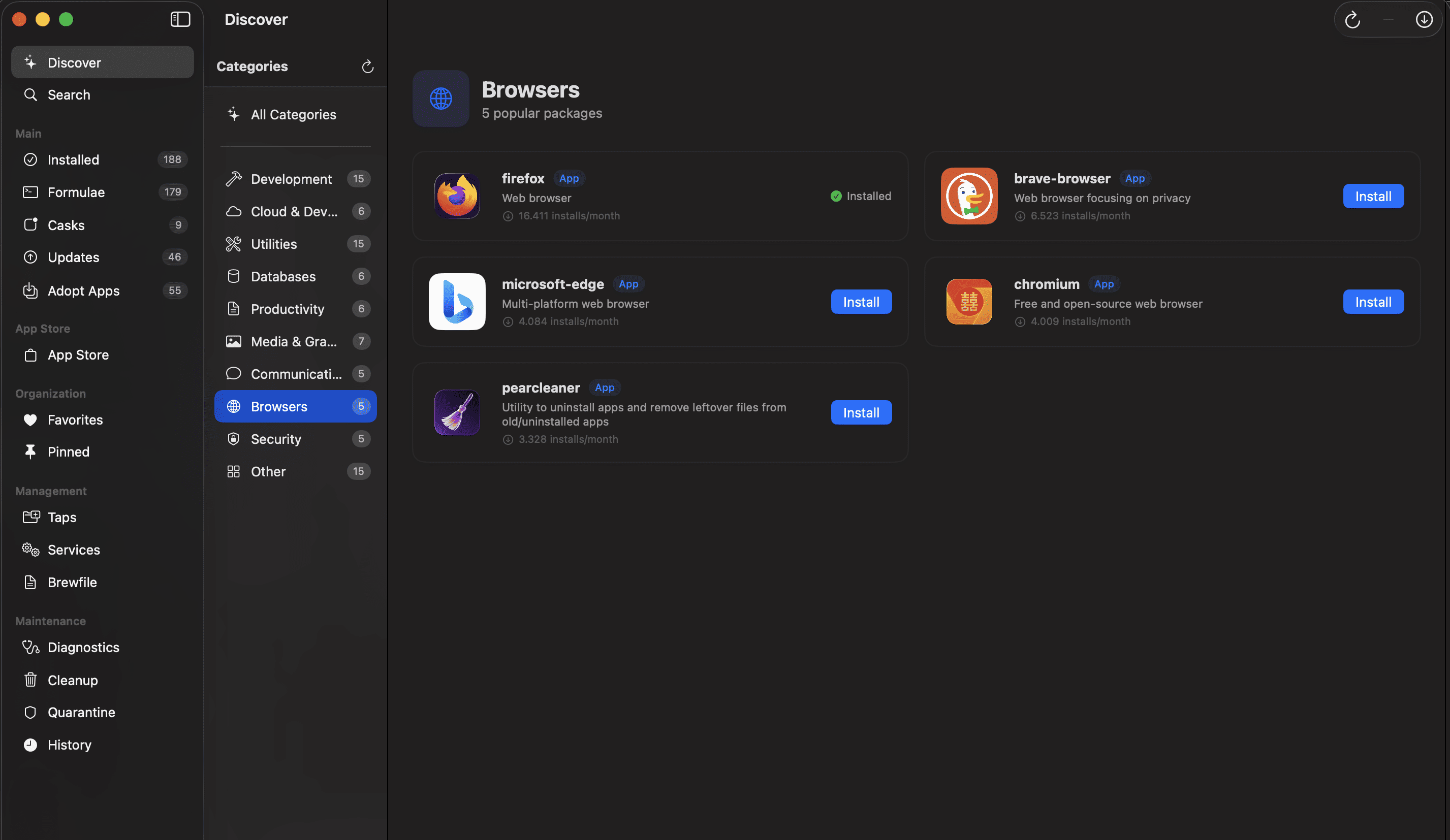This screenshot has height=840, width=1450.
Task: Refresh the Categories list
Action: (x=368, y=66)
